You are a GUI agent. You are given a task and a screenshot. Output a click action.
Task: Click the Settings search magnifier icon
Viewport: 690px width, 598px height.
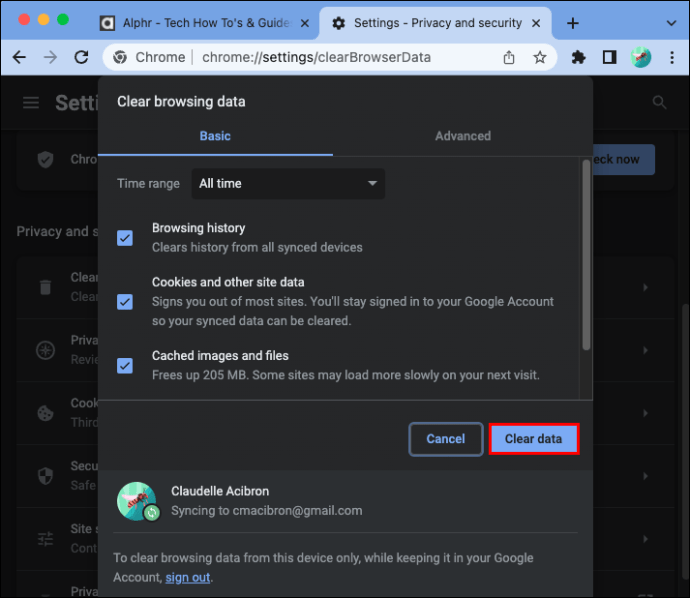pos(659,103)
